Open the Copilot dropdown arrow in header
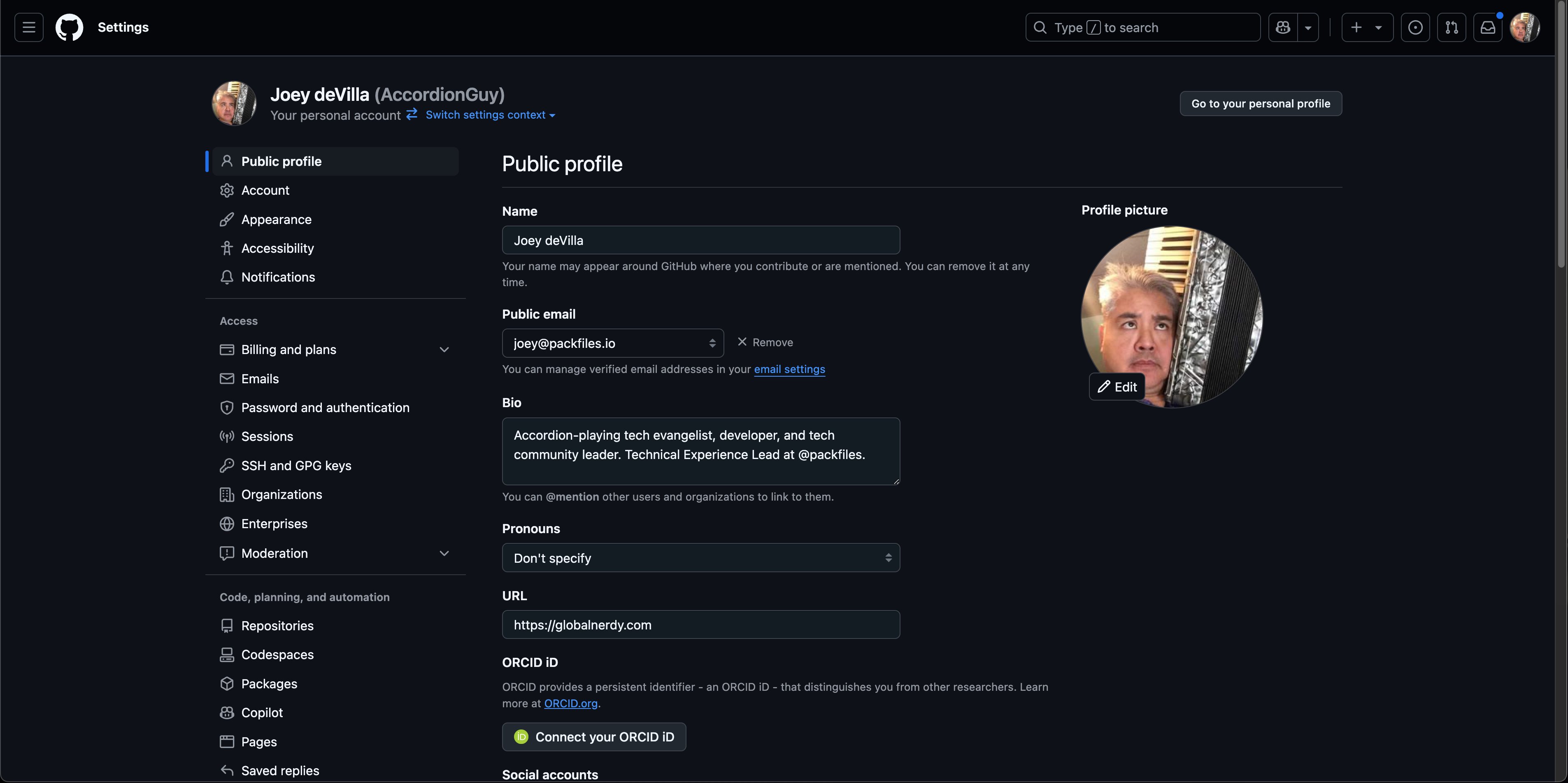Viewport: 1568px width, 783px height. tap(1308, 28)
